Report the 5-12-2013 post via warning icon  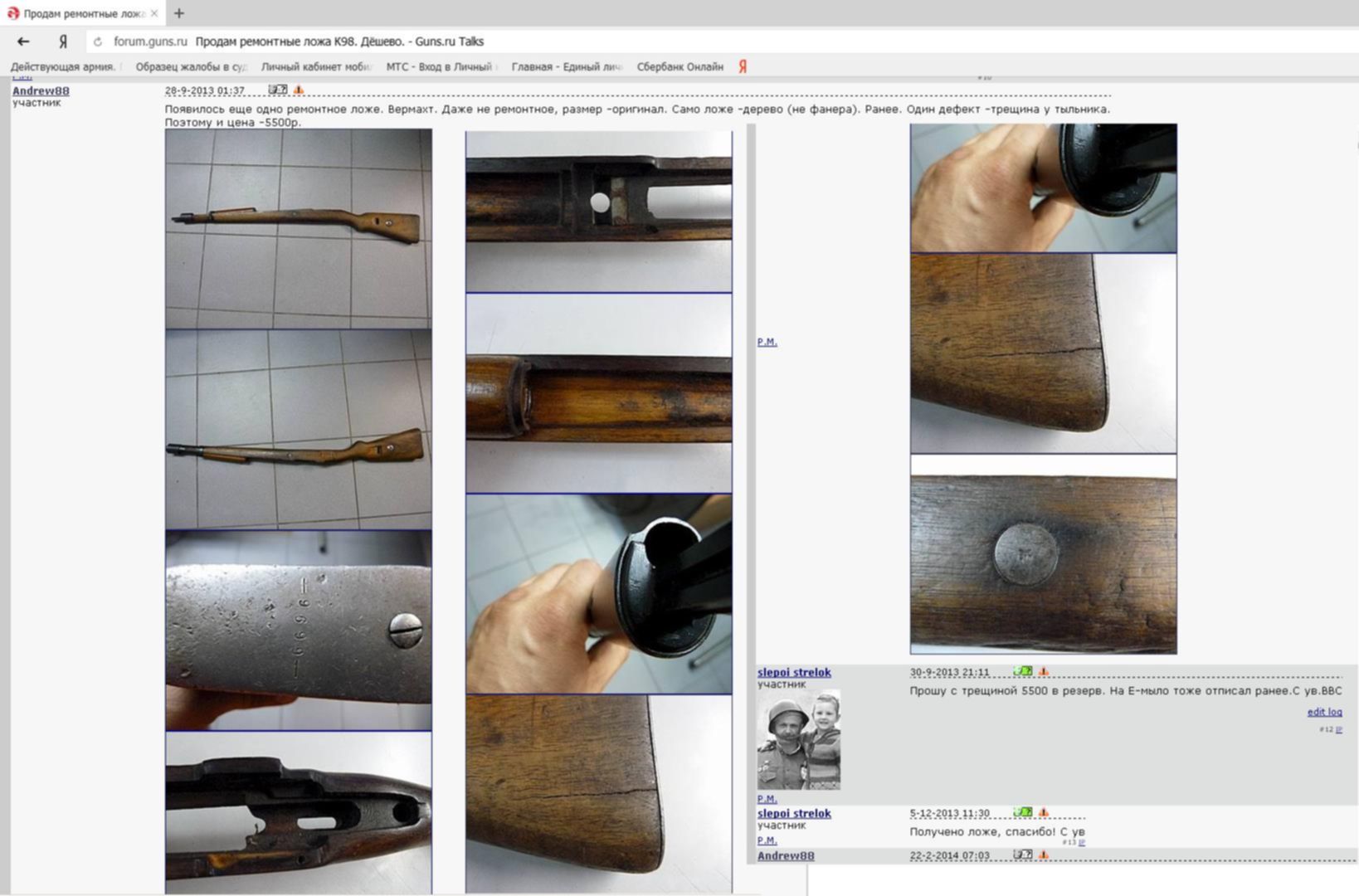click(1044, 813)
